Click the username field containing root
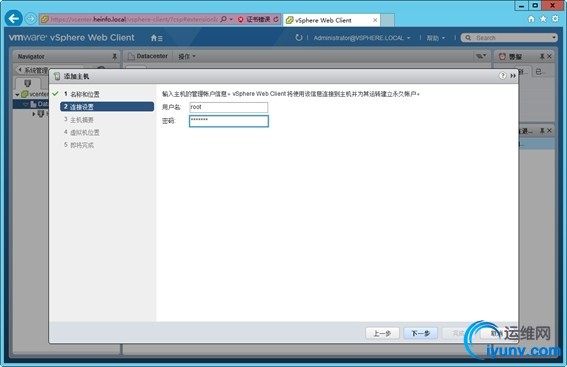Screen dimensions: 567x367 [x=229, y=107]
